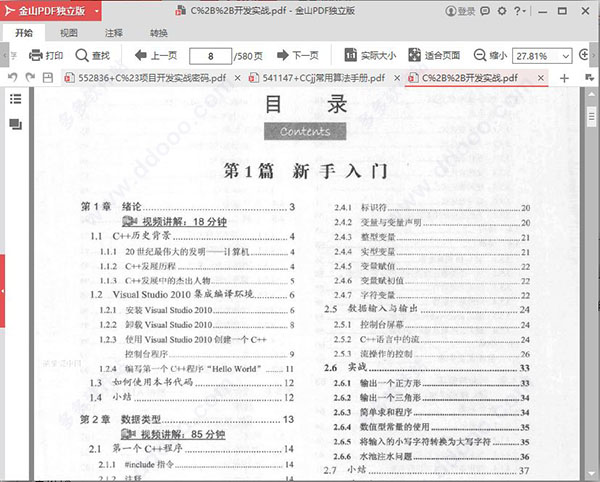Switch to the 注释 tab
Image resolution: width=600 pixels, height=482 pixels.
click(114, 33)
